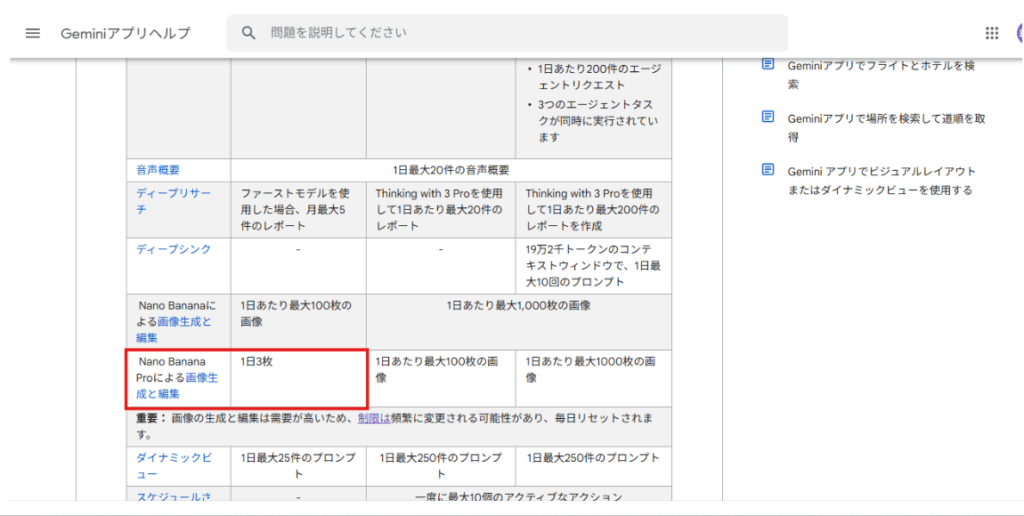Click article icon beside 場所を検索して道順を取得

768,117
